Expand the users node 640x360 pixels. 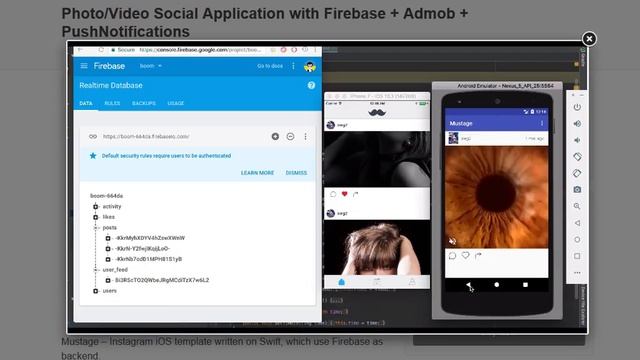point(96,291)
